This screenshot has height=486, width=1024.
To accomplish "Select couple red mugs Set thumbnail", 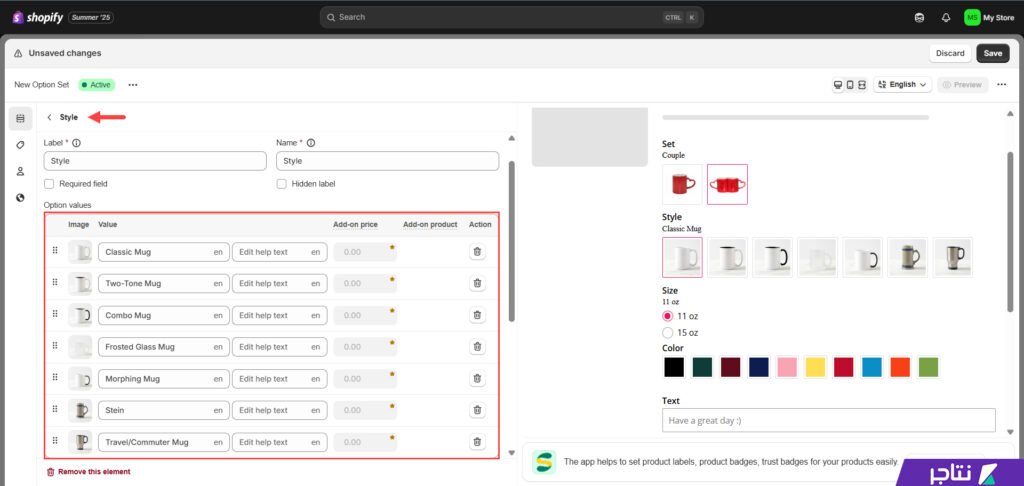I will [x=728, y=184].
